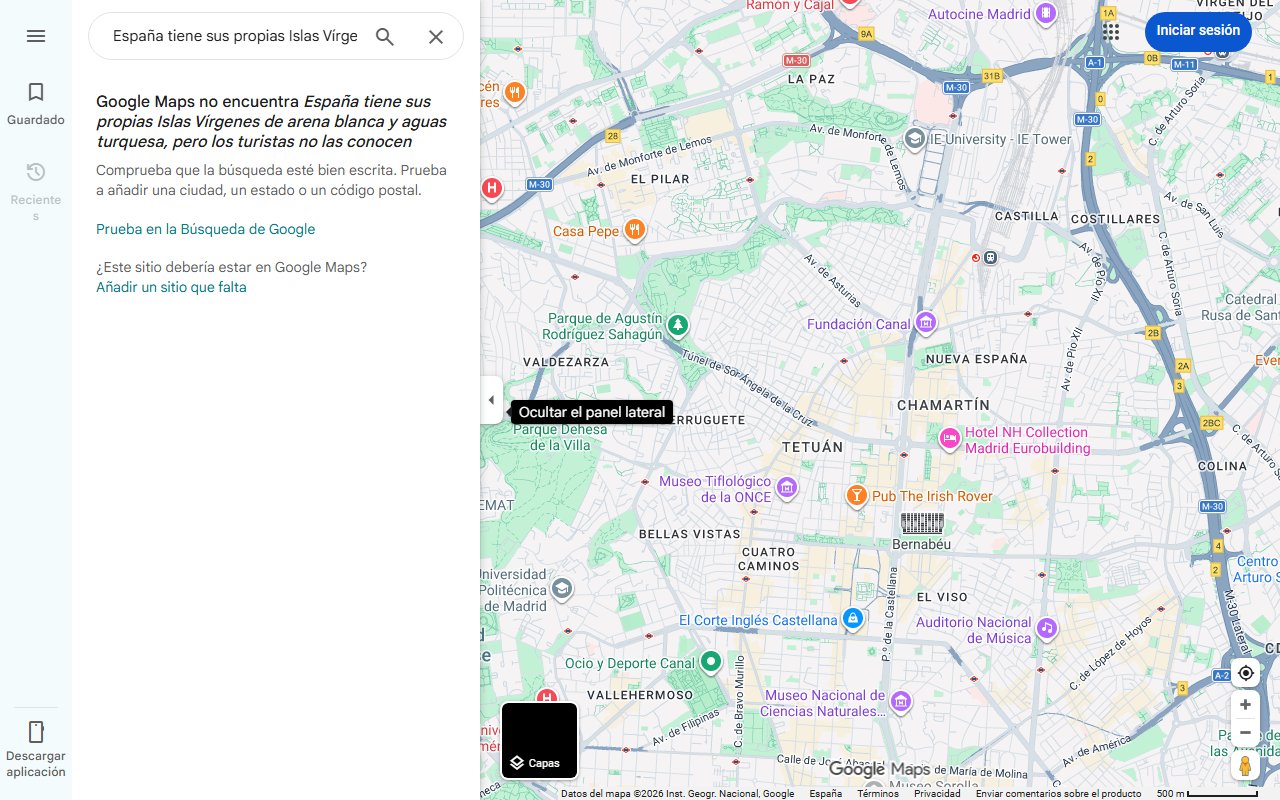Open the Guardado saved places

36,104
